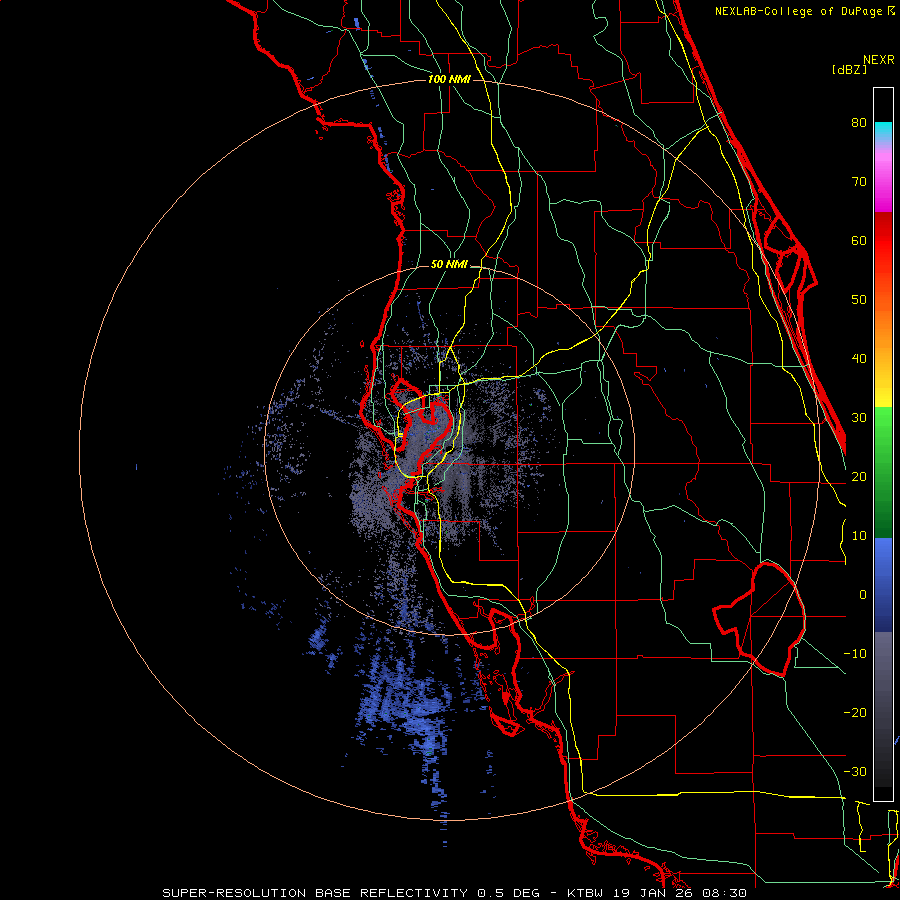Click the positive 10 value on the dBZ scale
Viewport: 900px width, 900px height.
(859, 536)
